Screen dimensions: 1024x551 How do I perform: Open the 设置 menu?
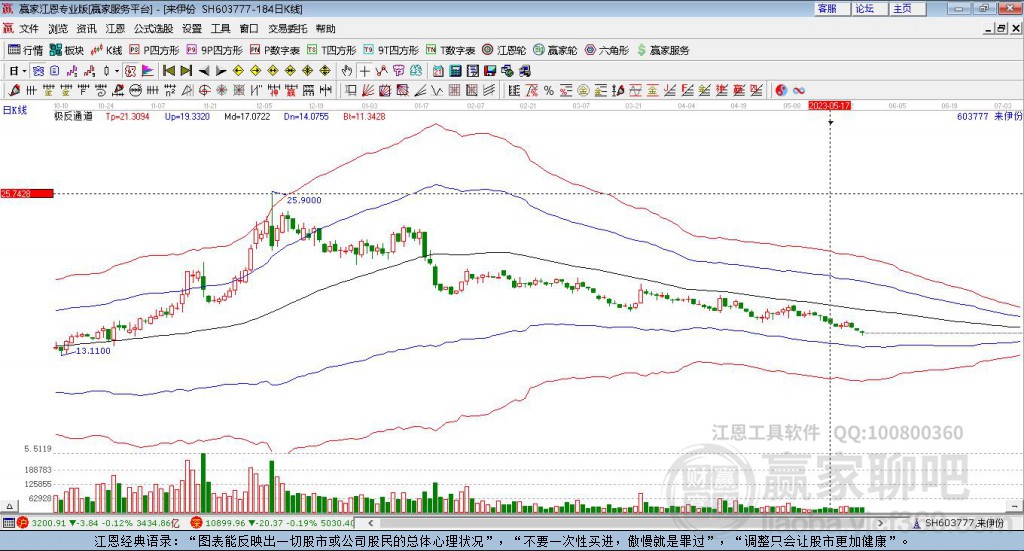point(192,29)
